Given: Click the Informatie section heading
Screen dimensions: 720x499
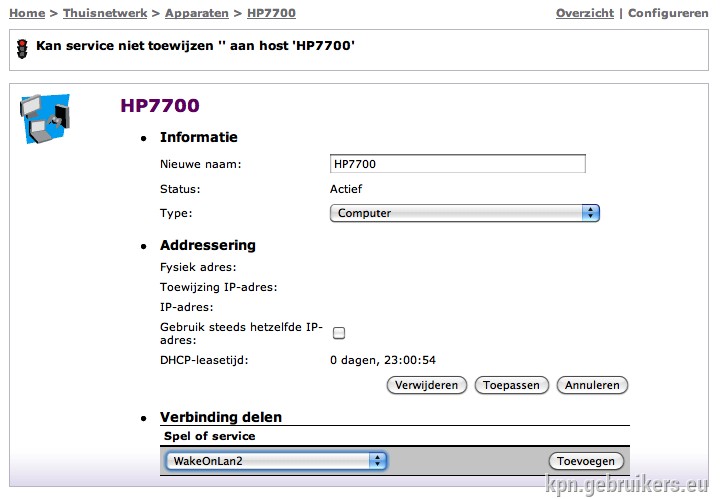Looking at the screenshot, I should (x=198, y=137).
